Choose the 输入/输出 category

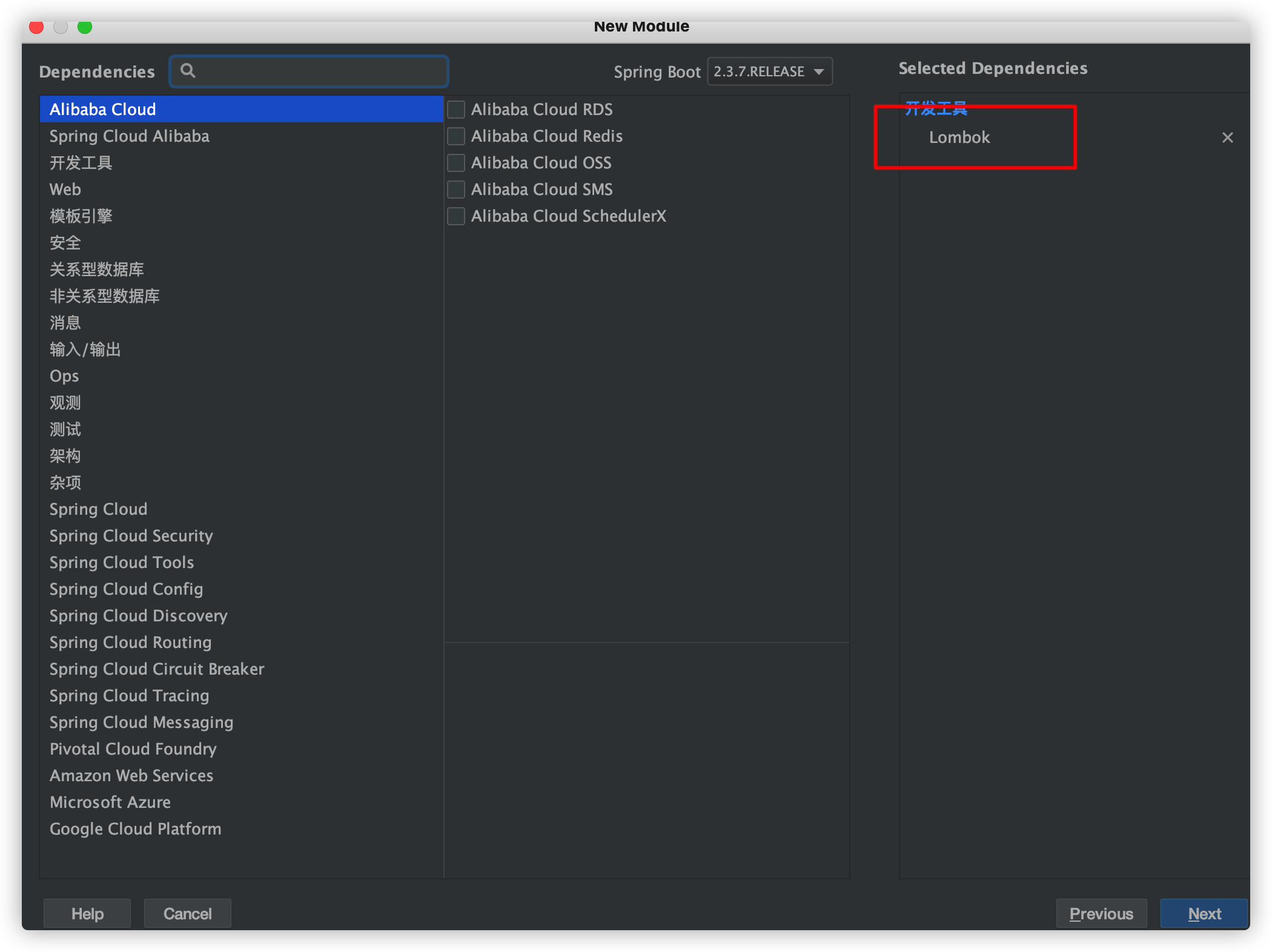tap(241, 349)
